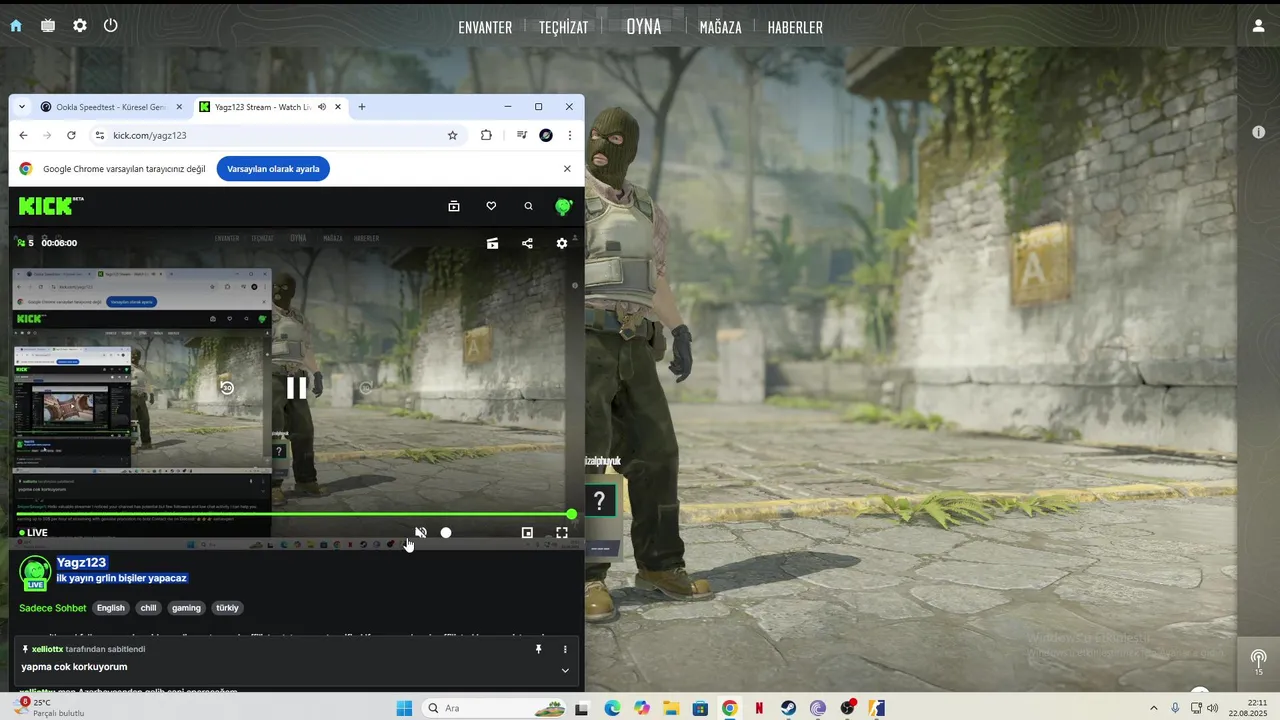Toggle mini player mode
Screen dimensions: 1280x720
527,533
